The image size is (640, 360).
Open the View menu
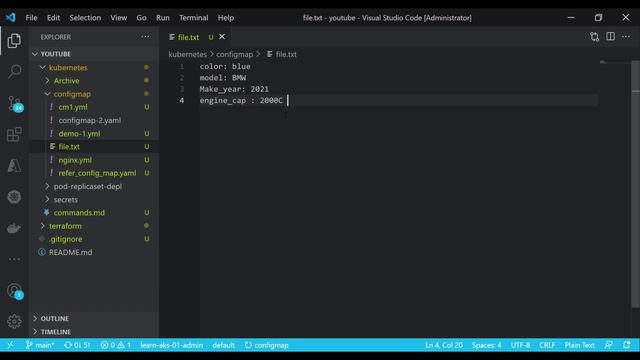pos(118,18)
